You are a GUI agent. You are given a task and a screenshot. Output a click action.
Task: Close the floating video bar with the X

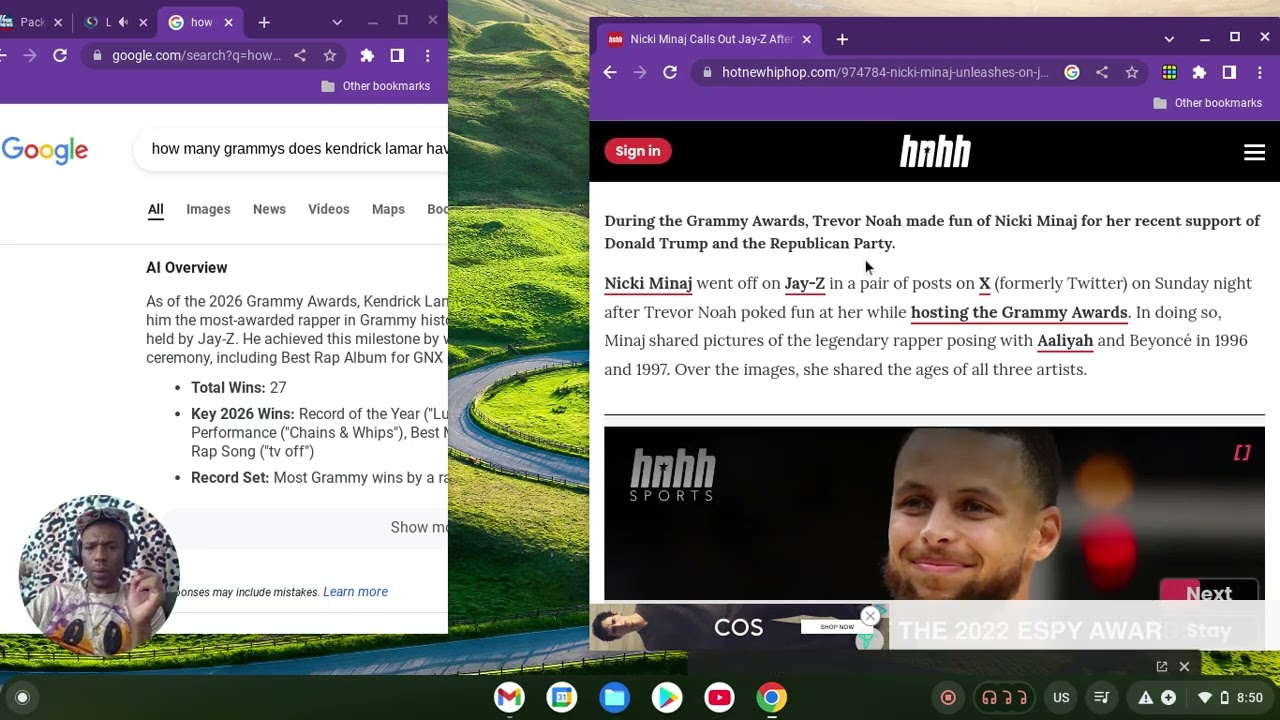[x=1184, y=666]
